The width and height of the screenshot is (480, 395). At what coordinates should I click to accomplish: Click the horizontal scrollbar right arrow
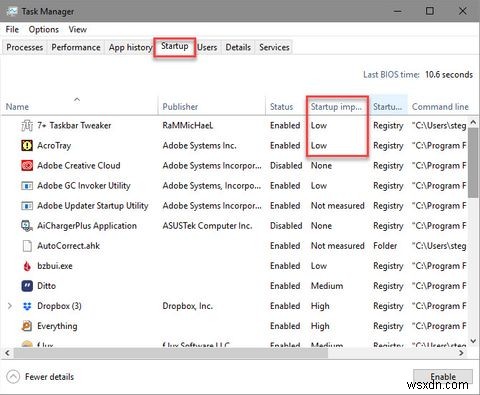[x=462, y=353]
